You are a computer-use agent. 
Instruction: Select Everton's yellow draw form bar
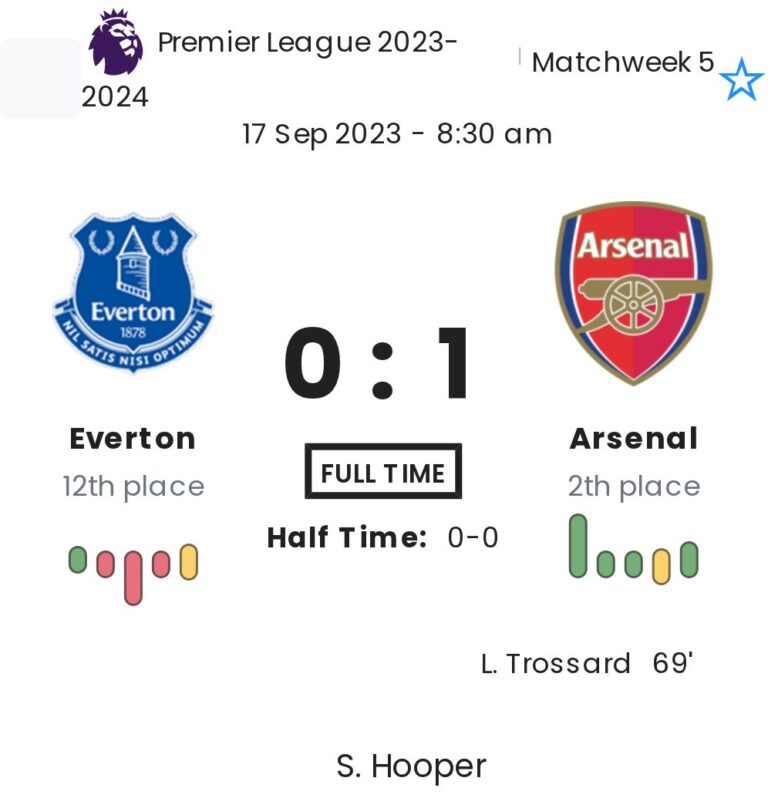(188, 562)
